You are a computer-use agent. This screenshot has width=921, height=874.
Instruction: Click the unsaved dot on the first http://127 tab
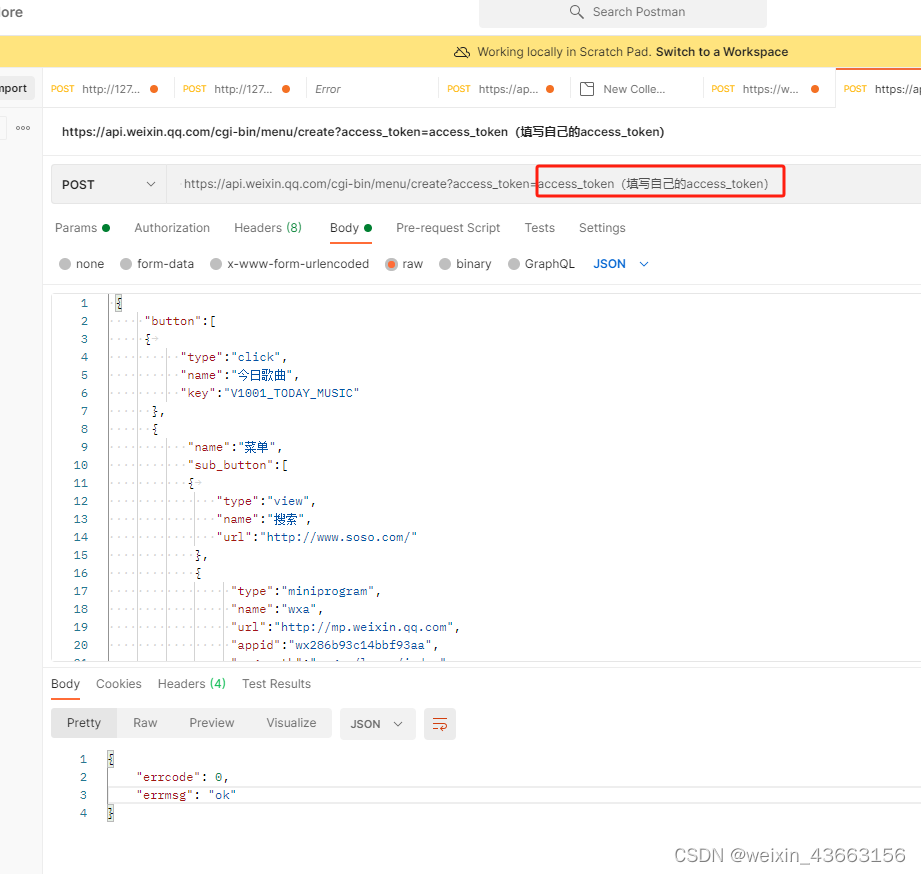(x=154, y=89)
